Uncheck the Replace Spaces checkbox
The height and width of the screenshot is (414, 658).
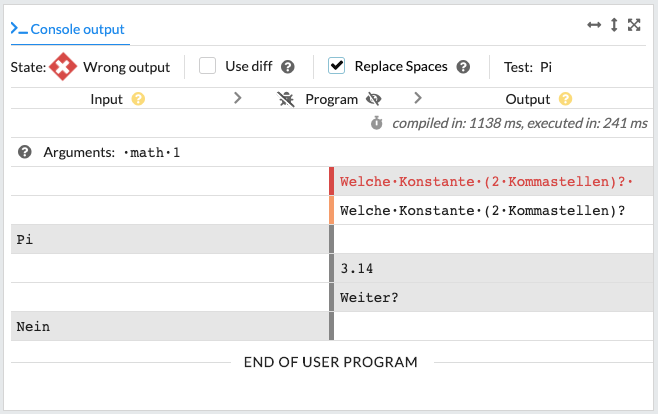click(x=337, y=66)
